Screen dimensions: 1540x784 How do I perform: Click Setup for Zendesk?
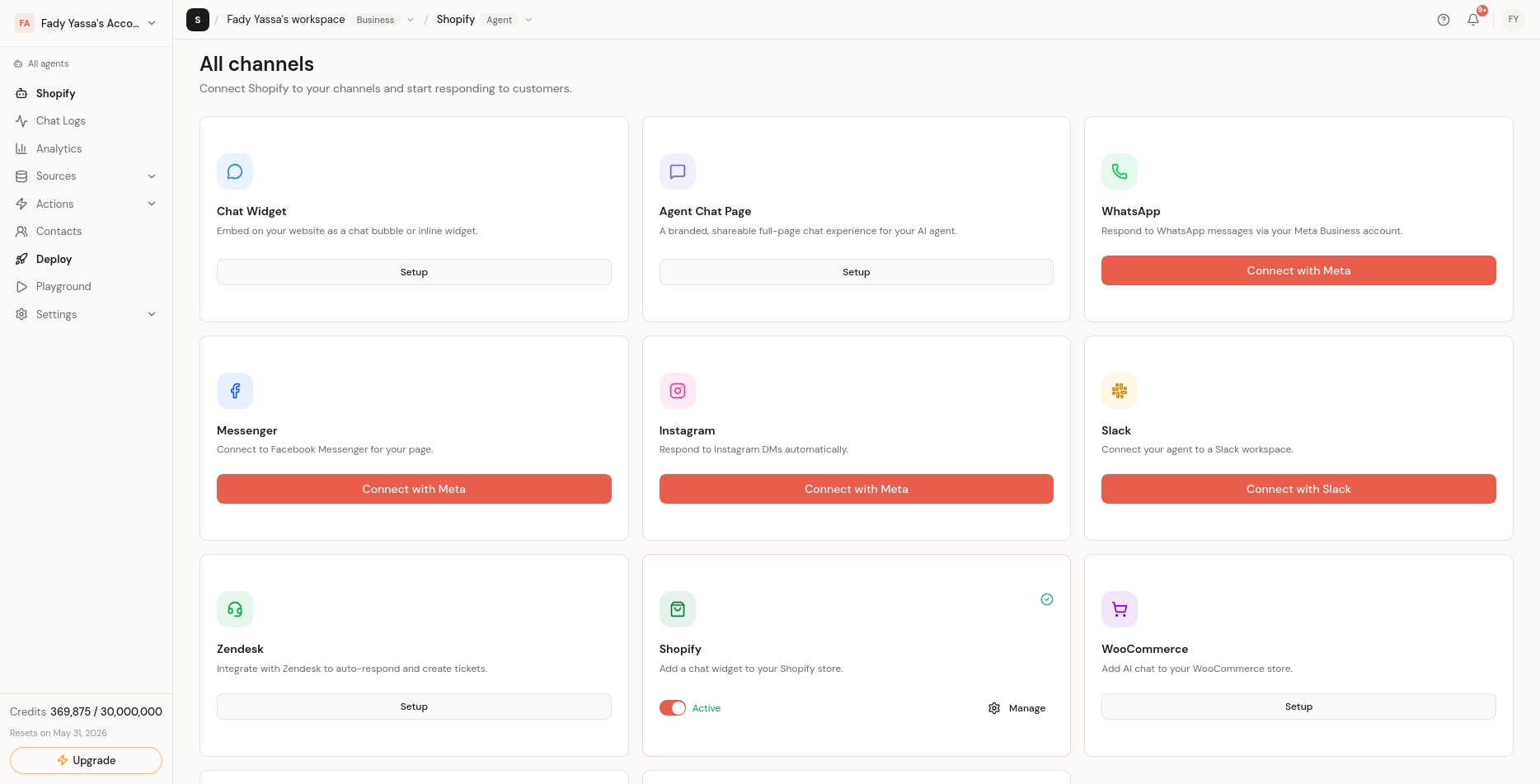point(414,707)
